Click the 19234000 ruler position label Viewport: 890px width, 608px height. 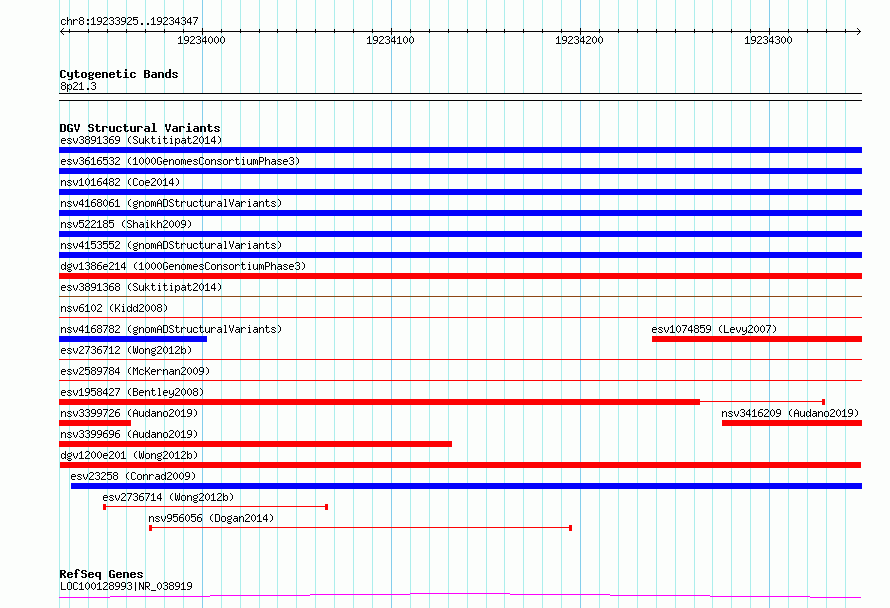(201, 40)
